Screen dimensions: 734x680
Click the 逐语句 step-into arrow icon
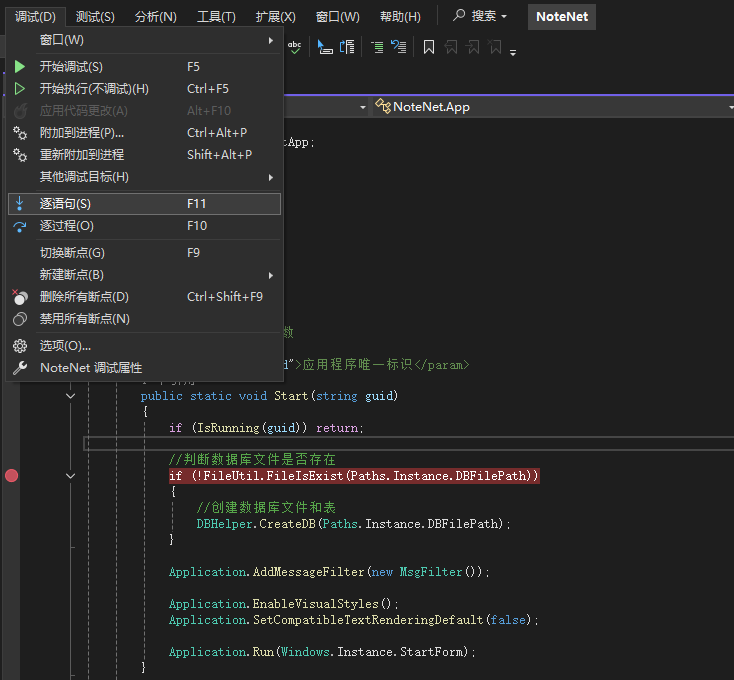20,203
